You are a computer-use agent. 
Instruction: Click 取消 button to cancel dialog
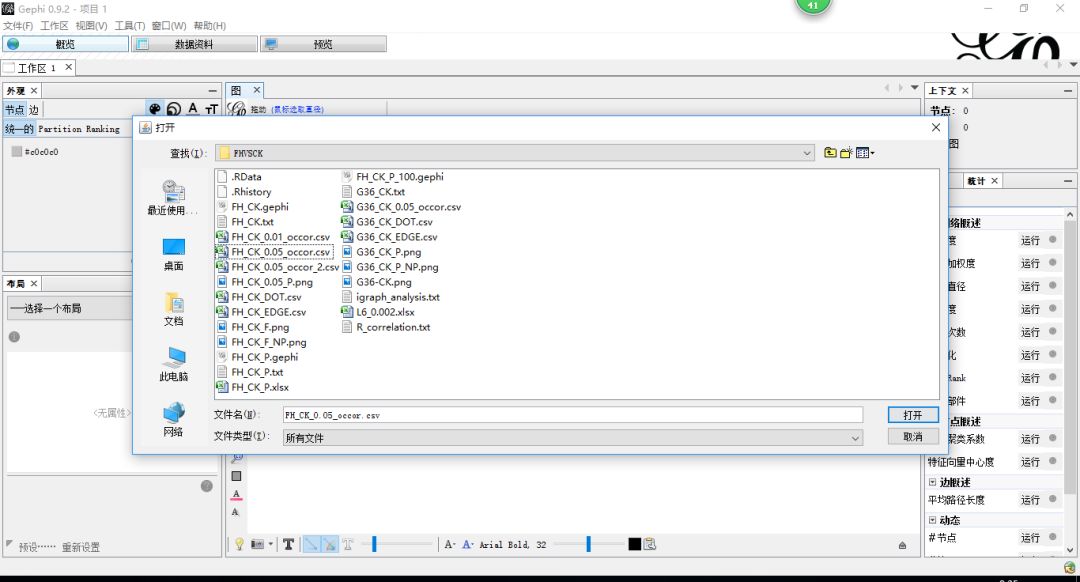point(913,437)
